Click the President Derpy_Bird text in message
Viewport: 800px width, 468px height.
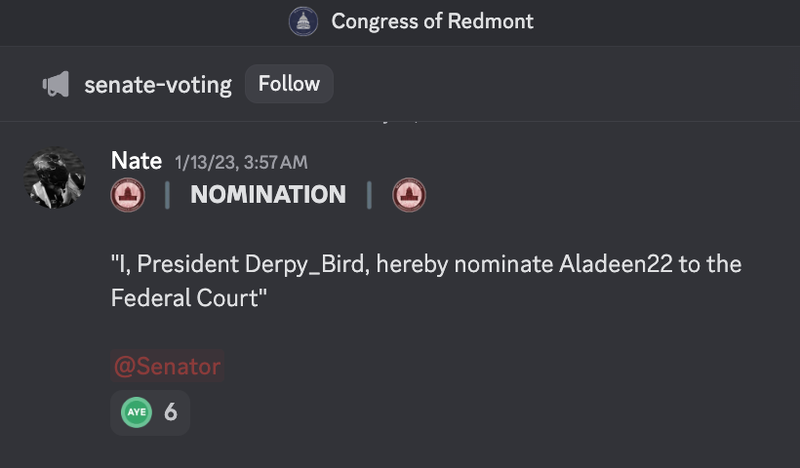point(251,264)
